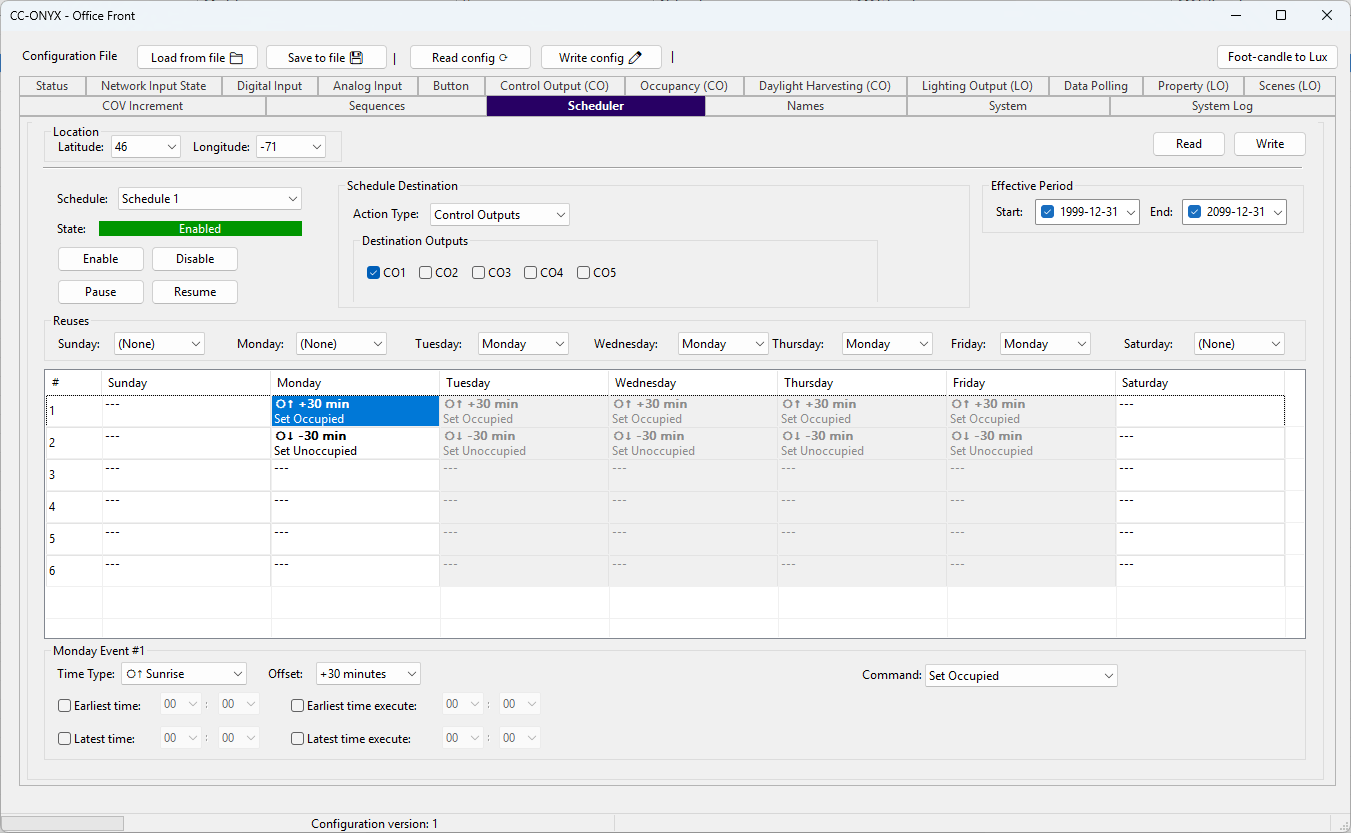Open the Names tab

805,106
